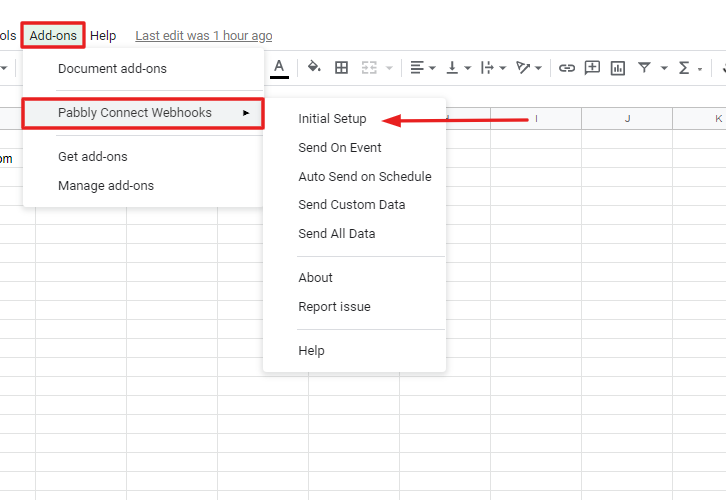Choose Manage add-ons
Viewport: 726px width, 500px height.
(x=106, y=186)
